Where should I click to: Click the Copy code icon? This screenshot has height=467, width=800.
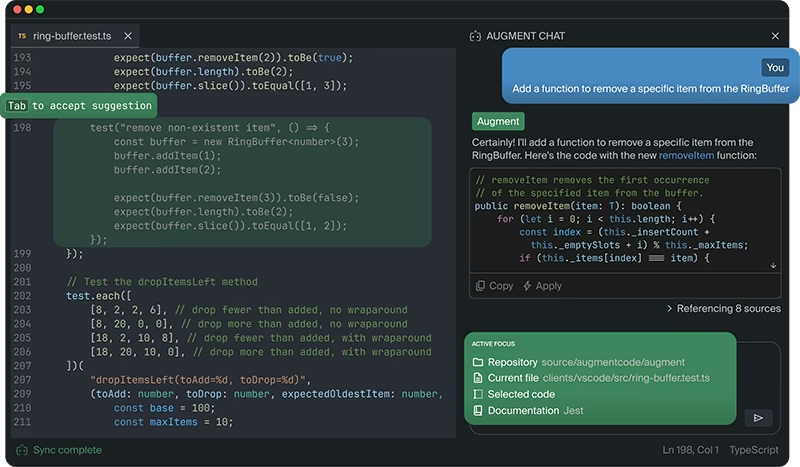pyautogui.click(x=480, y=286)
